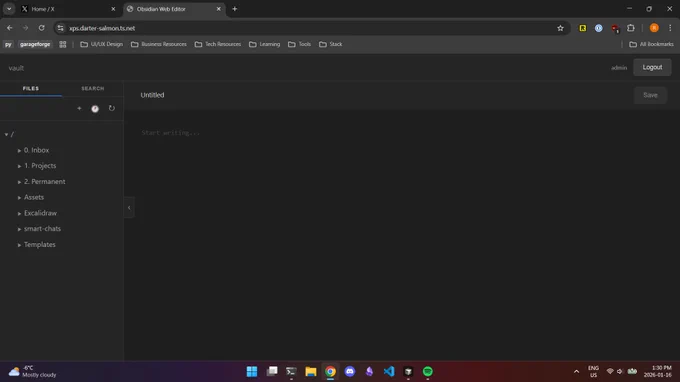This screenshot has height=382, width=680.
Task: Open a new browser tab
Action: pos(235,9)
